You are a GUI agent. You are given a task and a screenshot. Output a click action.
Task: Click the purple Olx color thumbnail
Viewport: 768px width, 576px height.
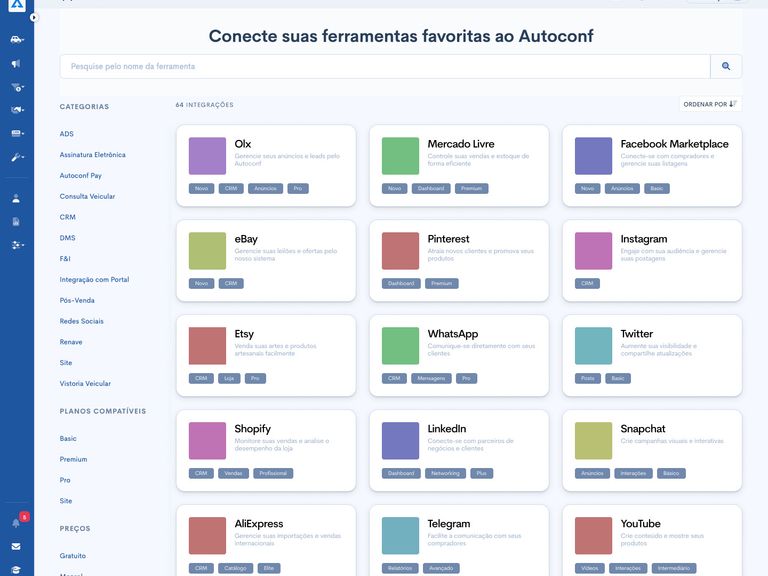coord(207,156)
